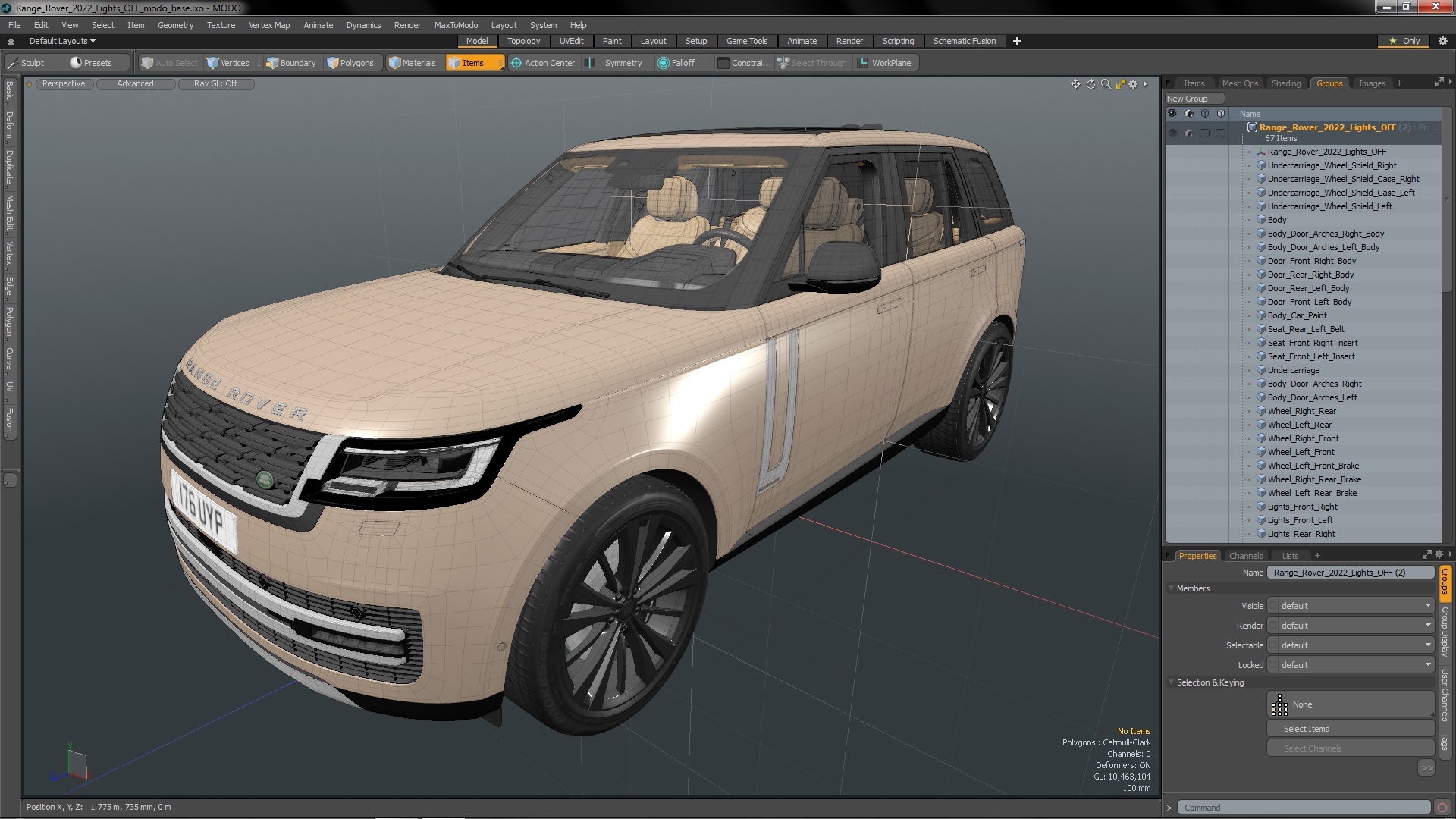Screen dimensions: 1456x819
Task: Select the Wheel_Left_Front tree item
Action: tap(1301, 452)
